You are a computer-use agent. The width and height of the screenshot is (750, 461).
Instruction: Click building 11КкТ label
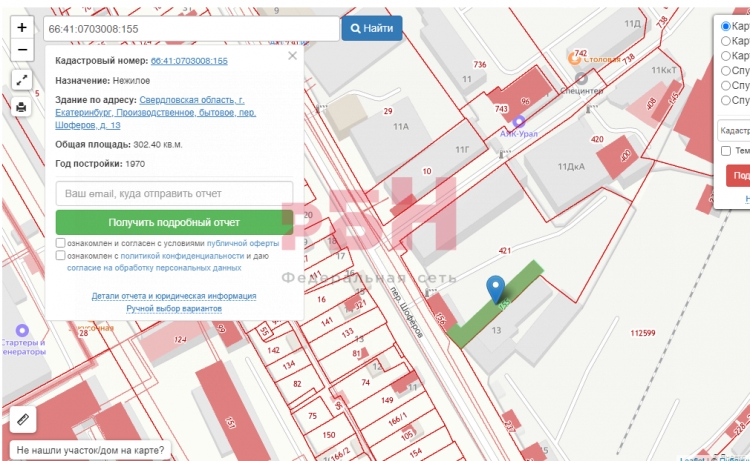point(664,70)
